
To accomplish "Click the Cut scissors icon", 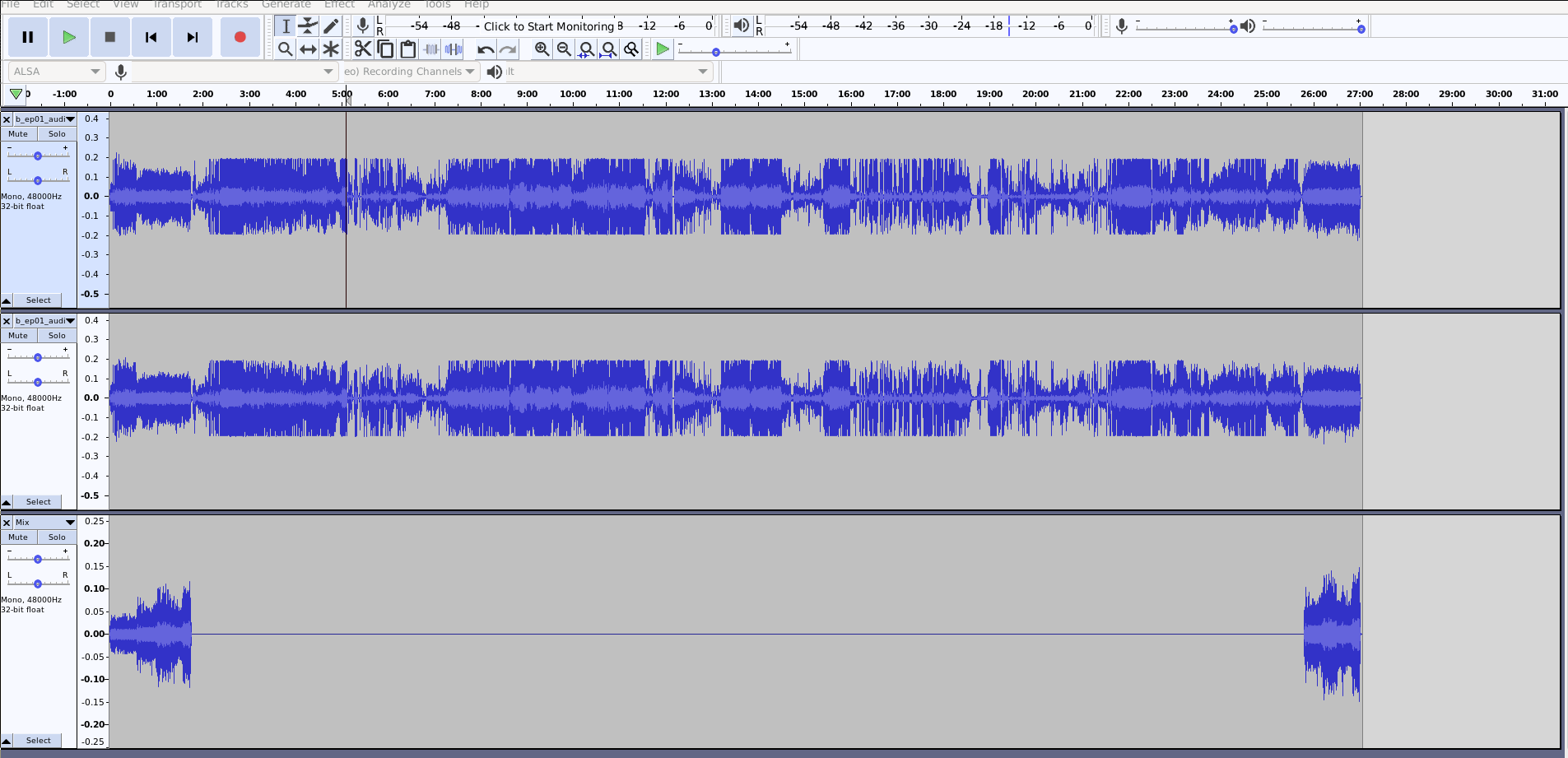I will pos(362,49).
